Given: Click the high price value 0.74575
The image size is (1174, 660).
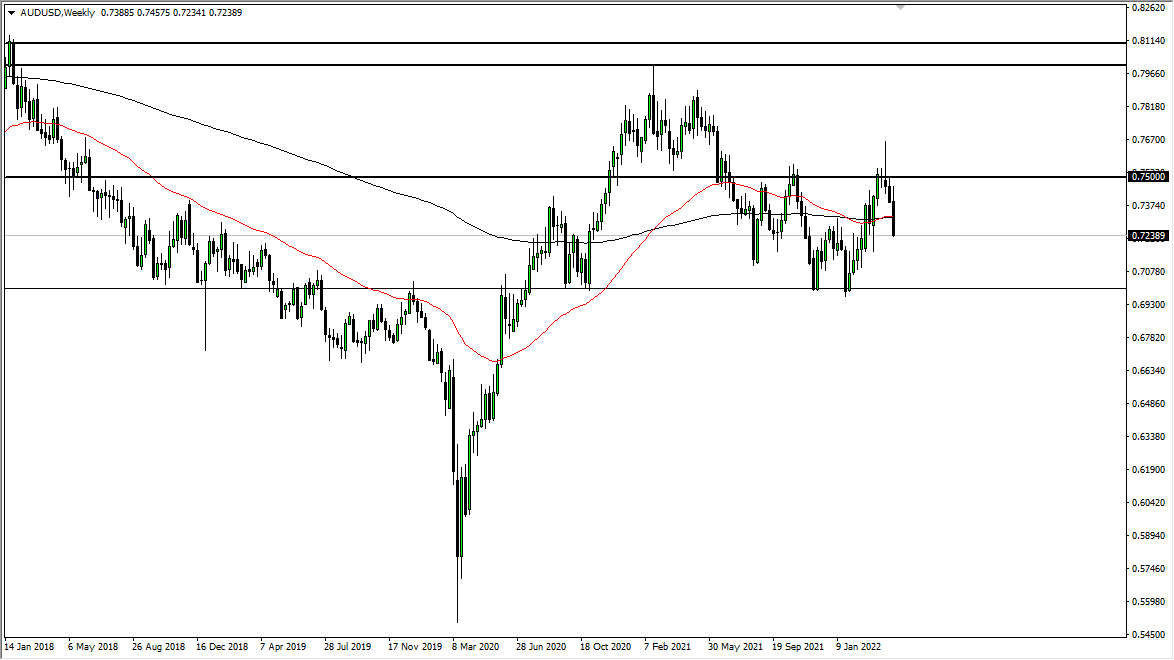Looking at the screenshot, I should (x=153, y=12).
